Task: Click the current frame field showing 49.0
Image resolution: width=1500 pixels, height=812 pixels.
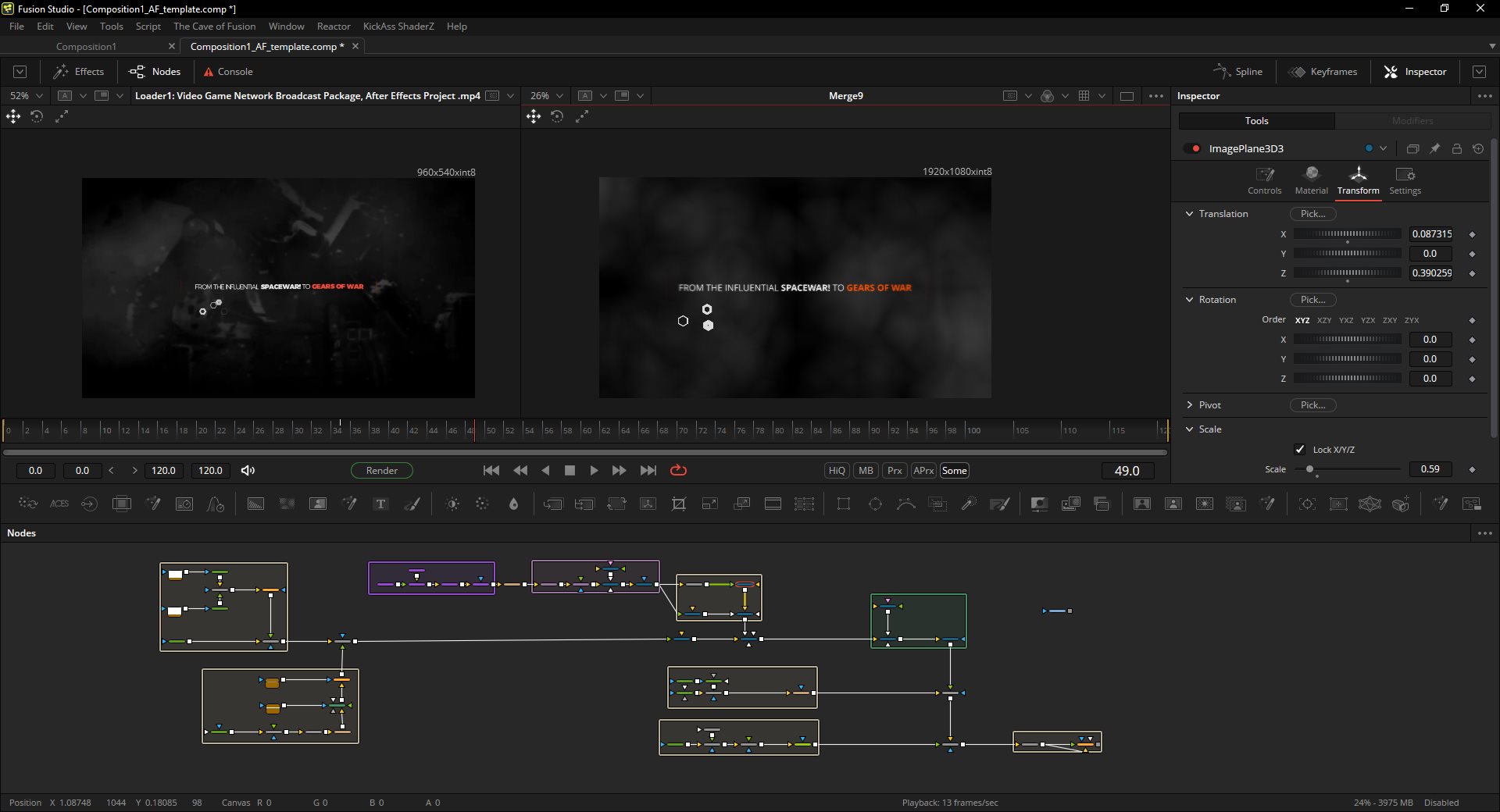Action: [1127, 470]
